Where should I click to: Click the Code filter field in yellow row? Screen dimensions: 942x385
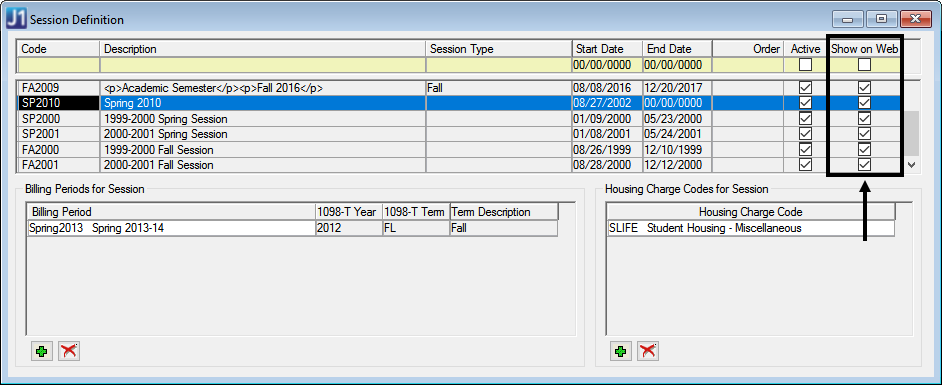(x=59, y=65)
